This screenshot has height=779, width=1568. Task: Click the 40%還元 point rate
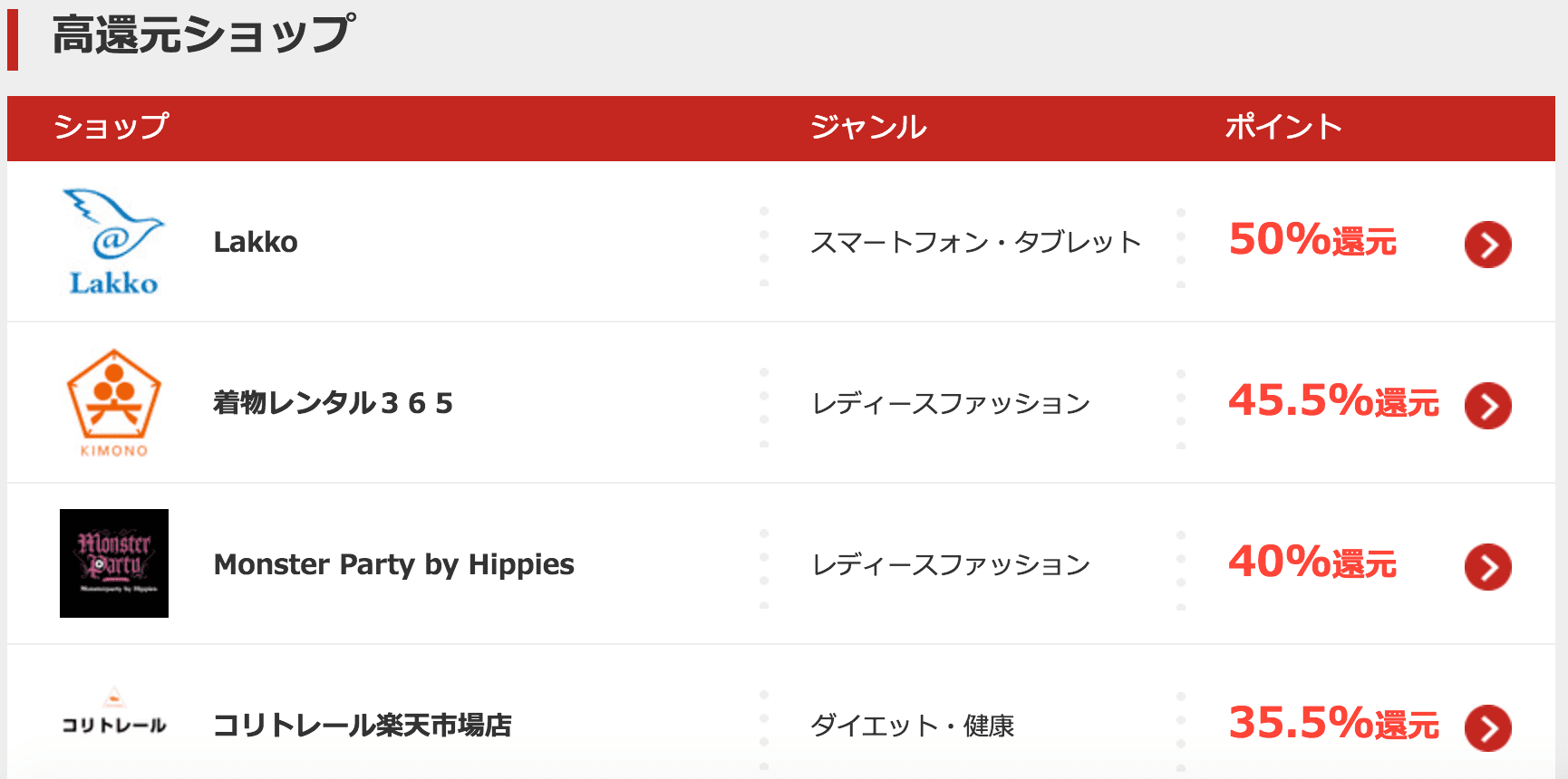(x=1312, y=563)
